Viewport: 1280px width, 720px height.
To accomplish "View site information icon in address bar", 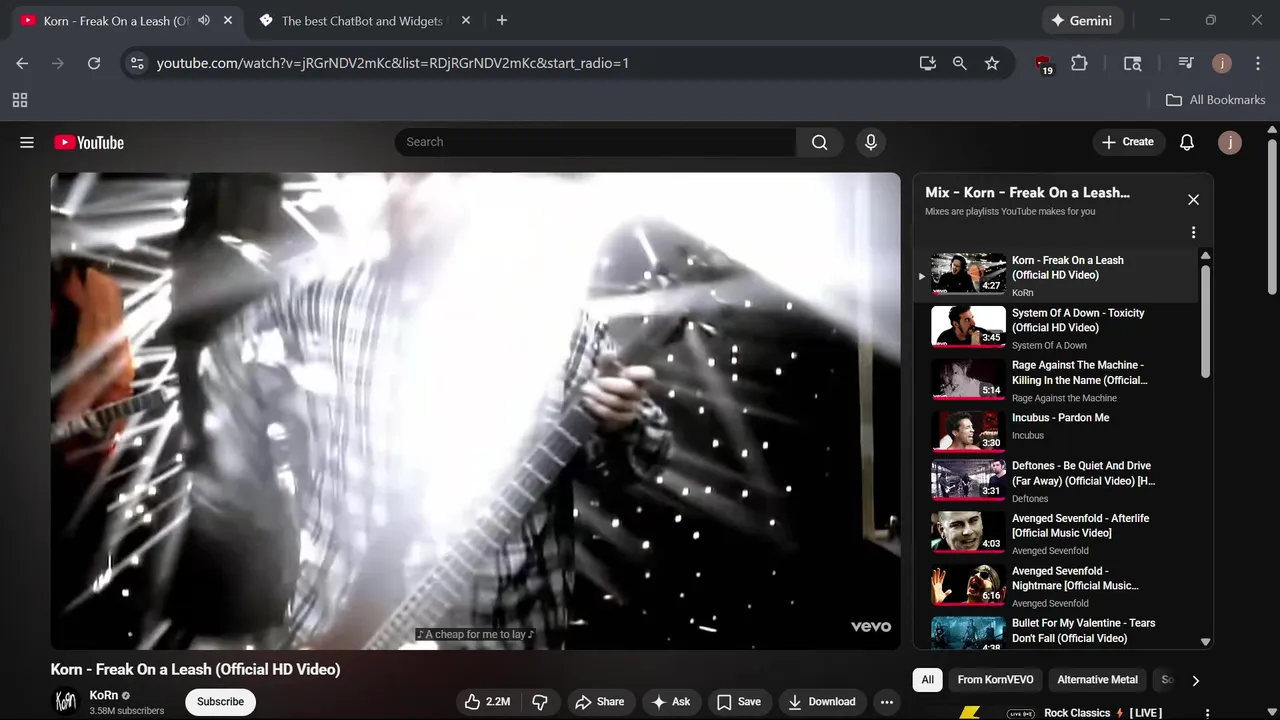I will click(x=138, y=63).
